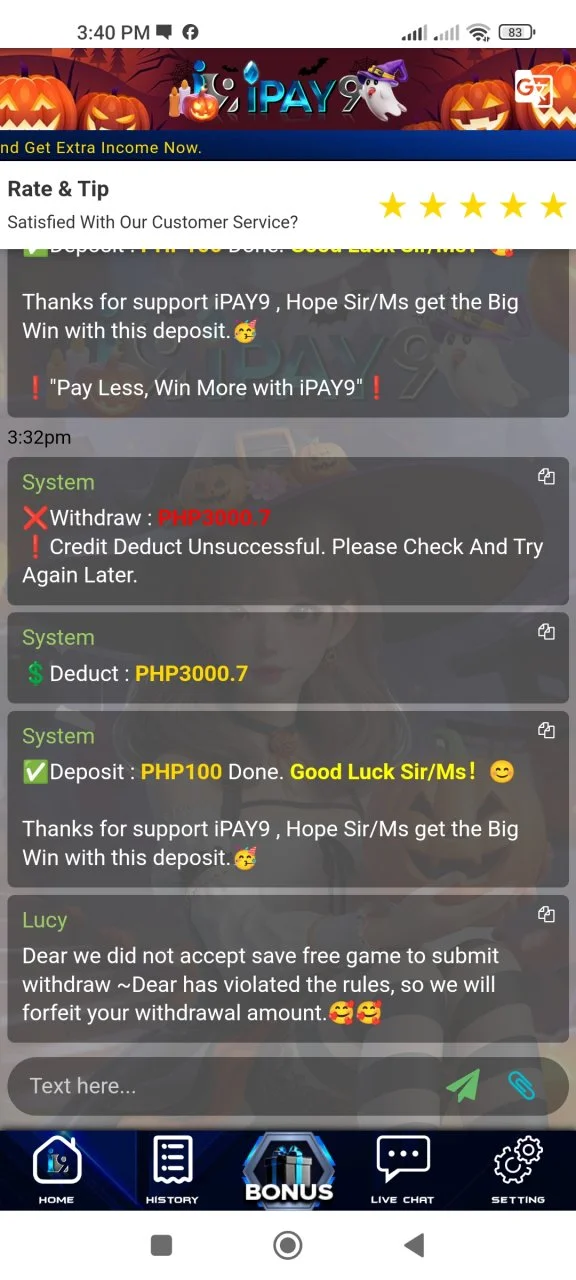Copy Lucy's message about forfeited withdrawal
576x1280 pixels.
coord(546,914)
